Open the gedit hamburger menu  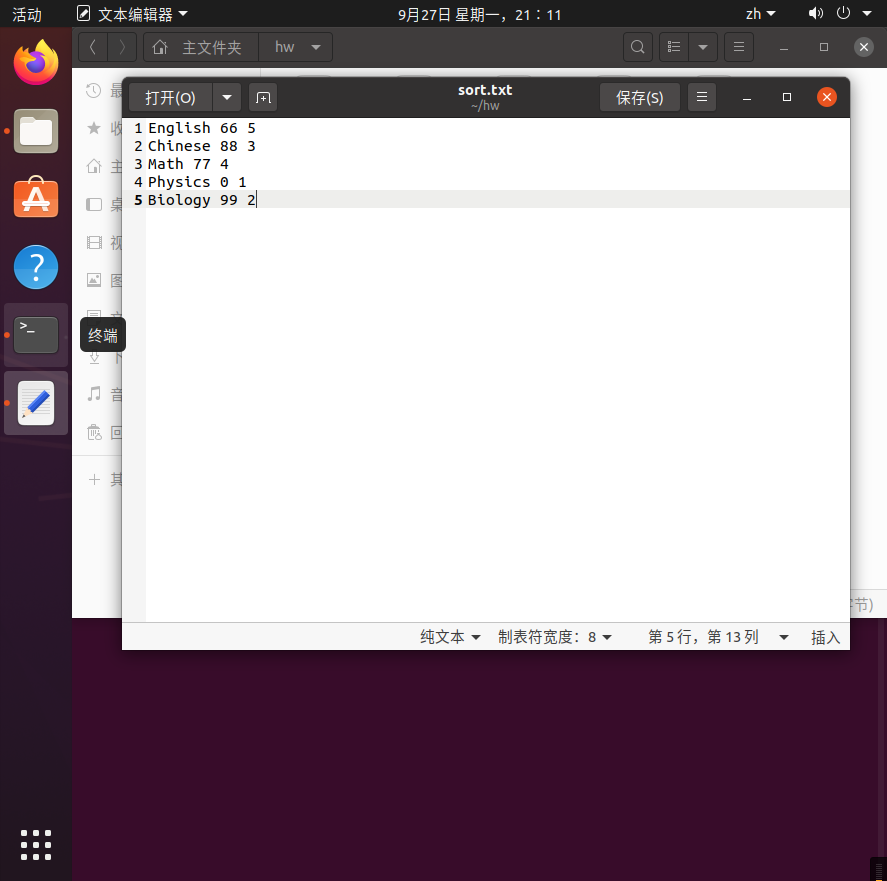tap(701, 97)
